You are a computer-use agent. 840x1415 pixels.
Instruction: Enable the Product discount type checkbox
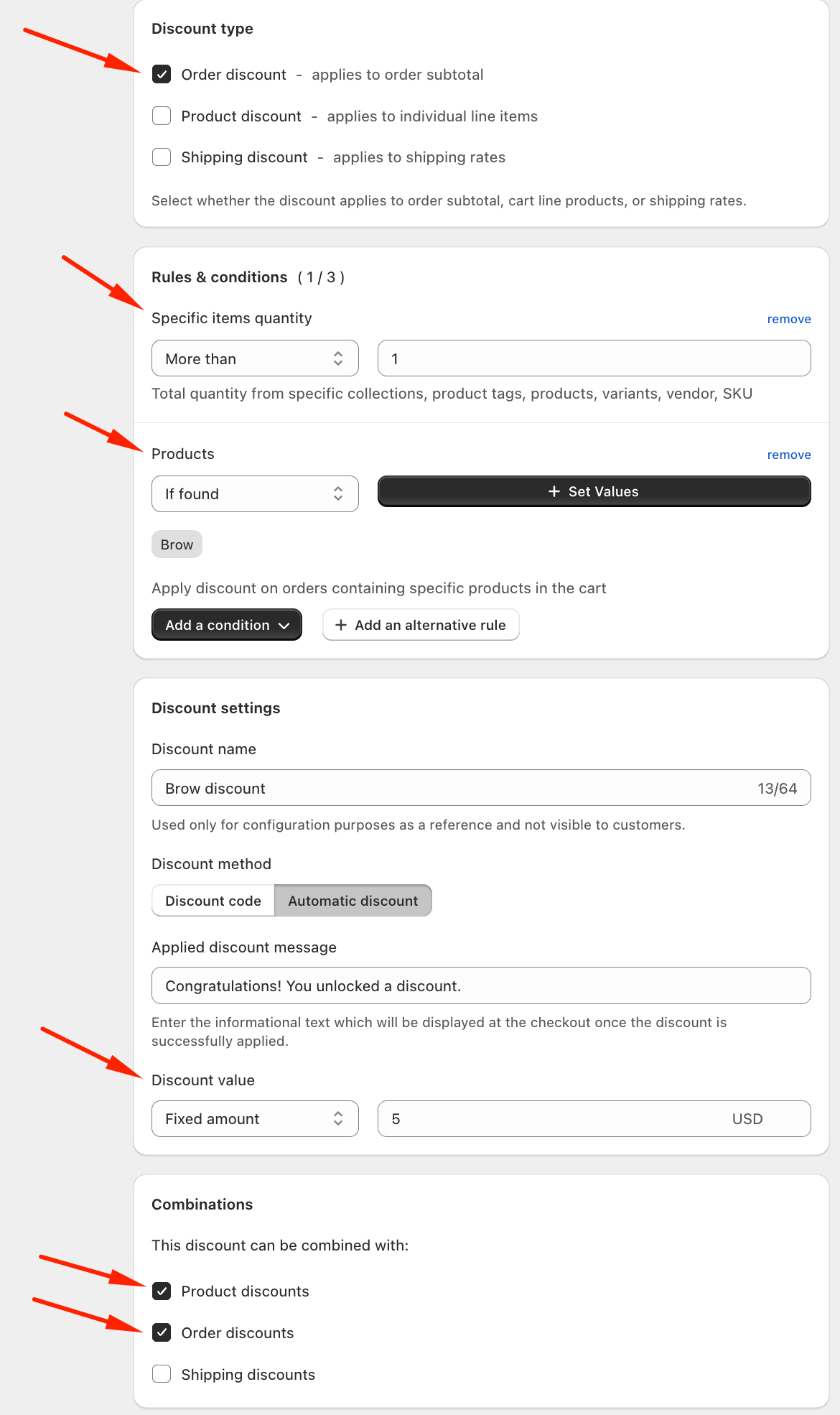click(x=162, y=116)
